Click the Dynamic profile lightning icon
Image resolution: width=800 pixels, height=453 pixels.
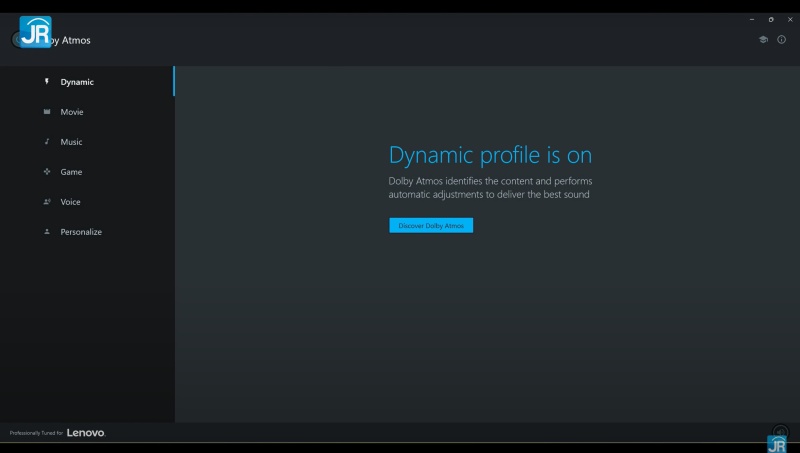(47, 82)
